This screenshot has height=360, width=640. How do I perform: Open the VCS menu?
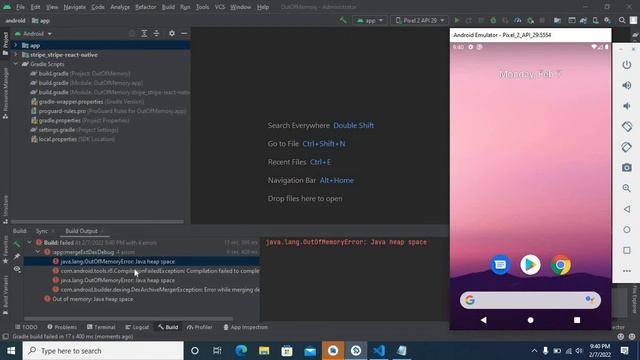(220, 7)
